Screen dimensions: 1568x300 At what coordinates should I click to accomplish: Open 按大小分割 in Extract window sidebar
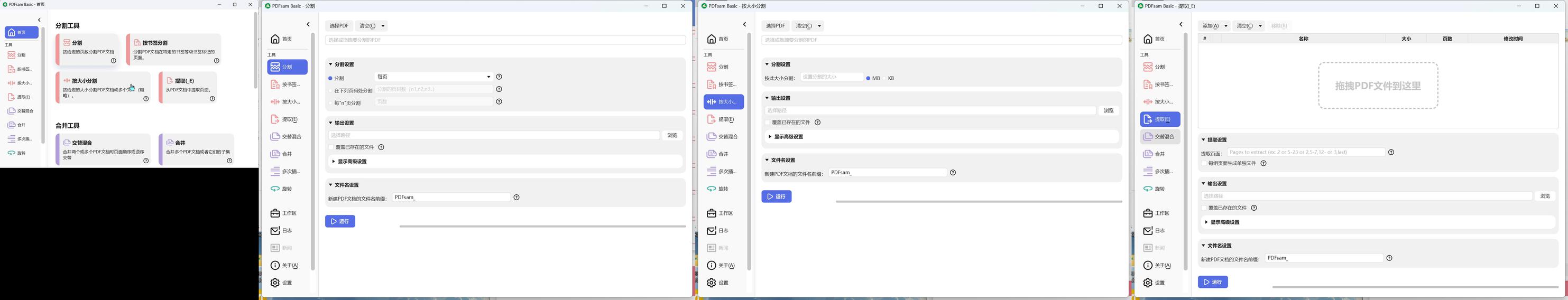tap(1160, 102)
